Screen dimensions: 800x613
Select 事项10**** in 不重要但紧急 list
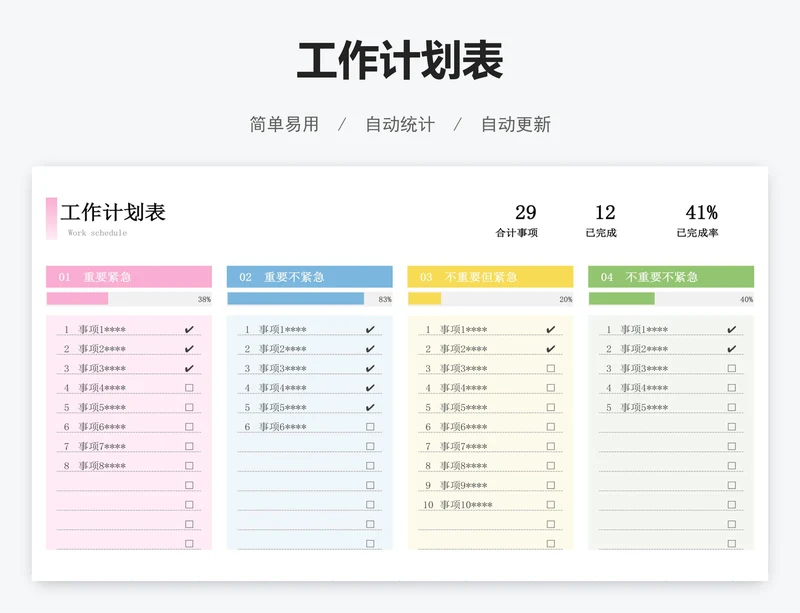pyautogui.click(x=466, y=505)
